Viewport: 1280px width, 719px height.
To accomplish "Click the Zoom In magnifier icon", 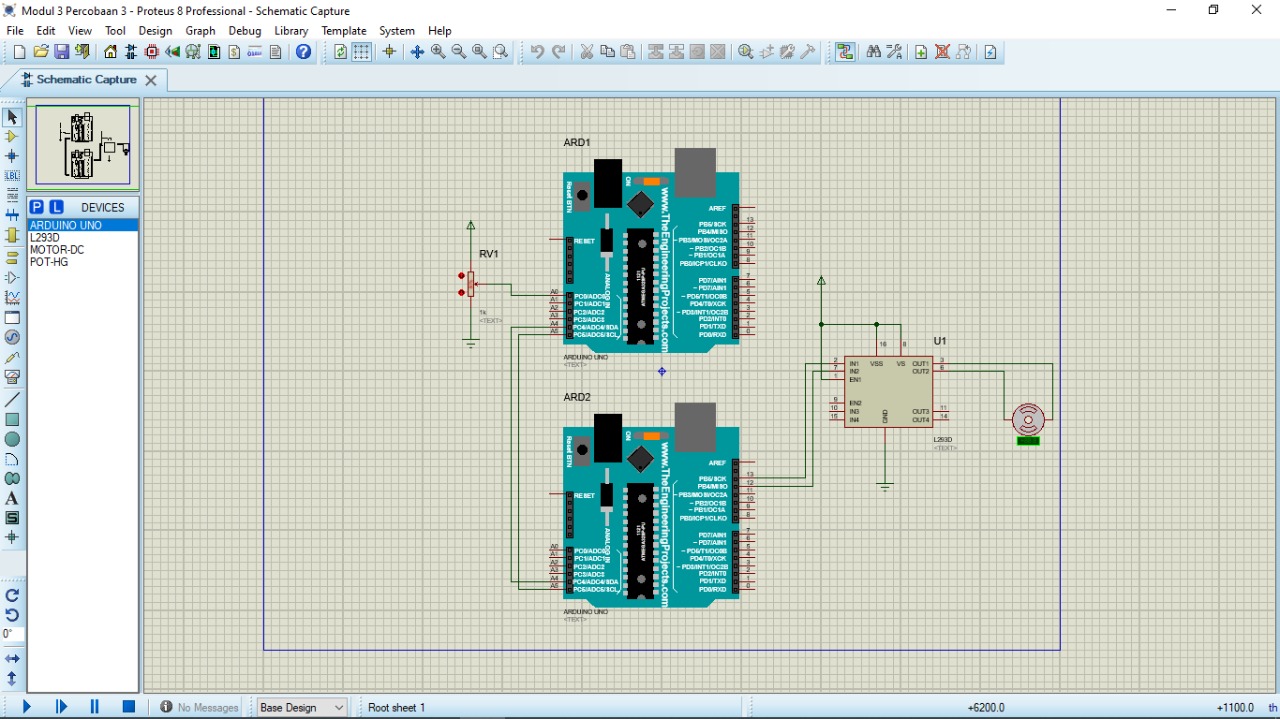I will click(x=438, y=52).
